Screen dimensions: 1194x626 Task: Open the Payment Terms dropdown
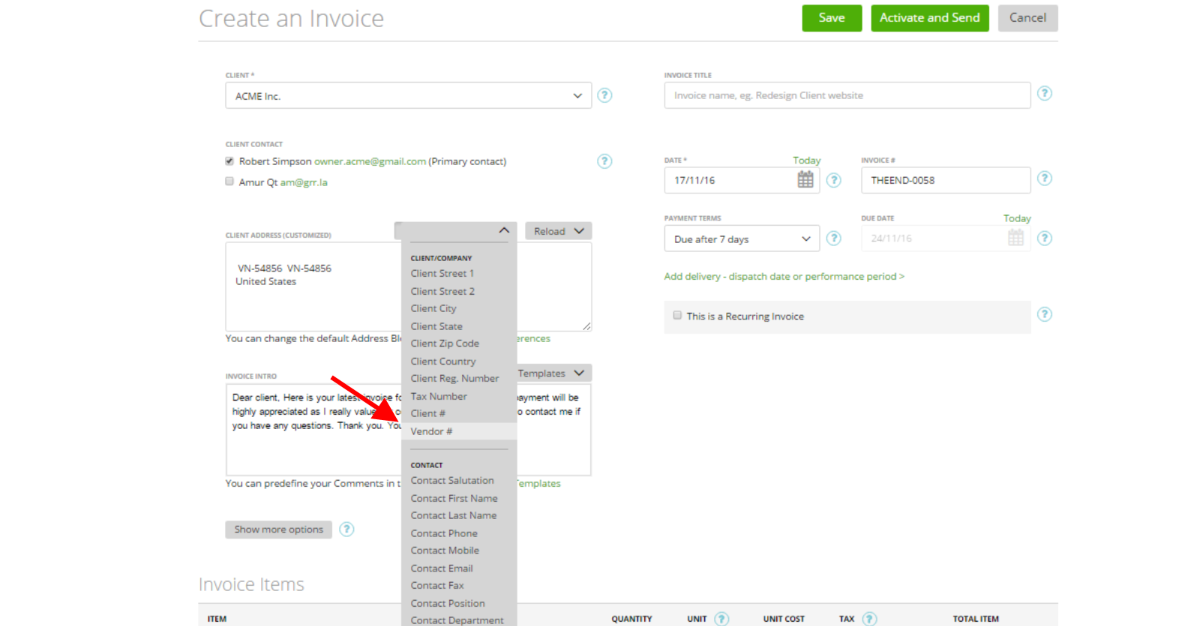[742, 238]
